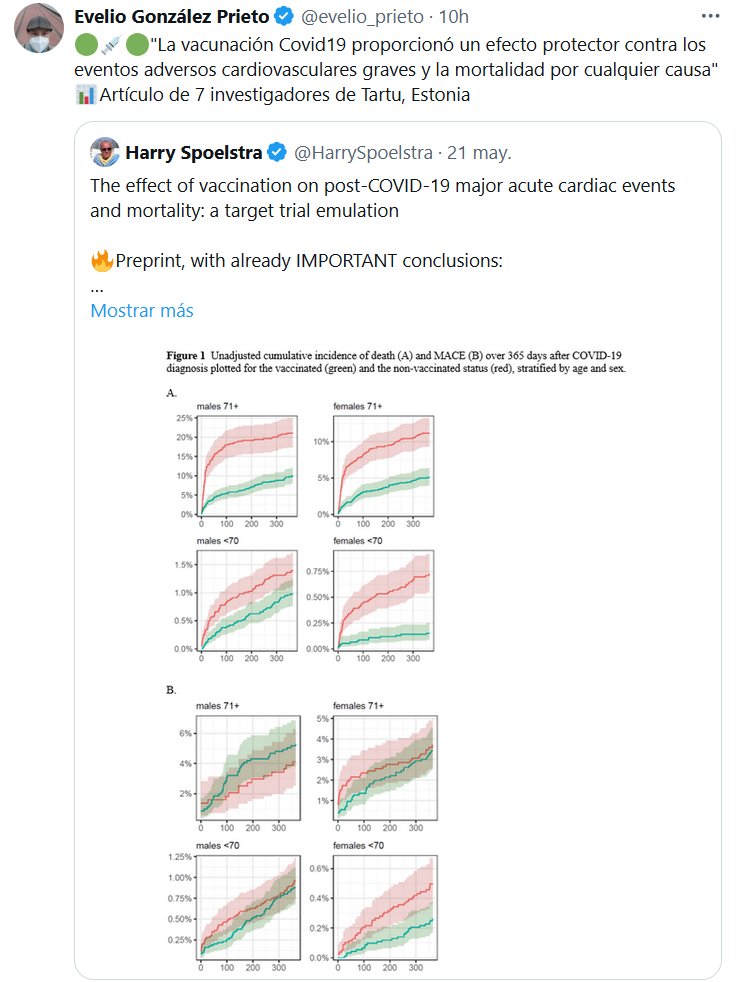Click the verified badge next to Evelio González Prieto
742x982 pixels.
pyautogui.click(x=283, y=17)
